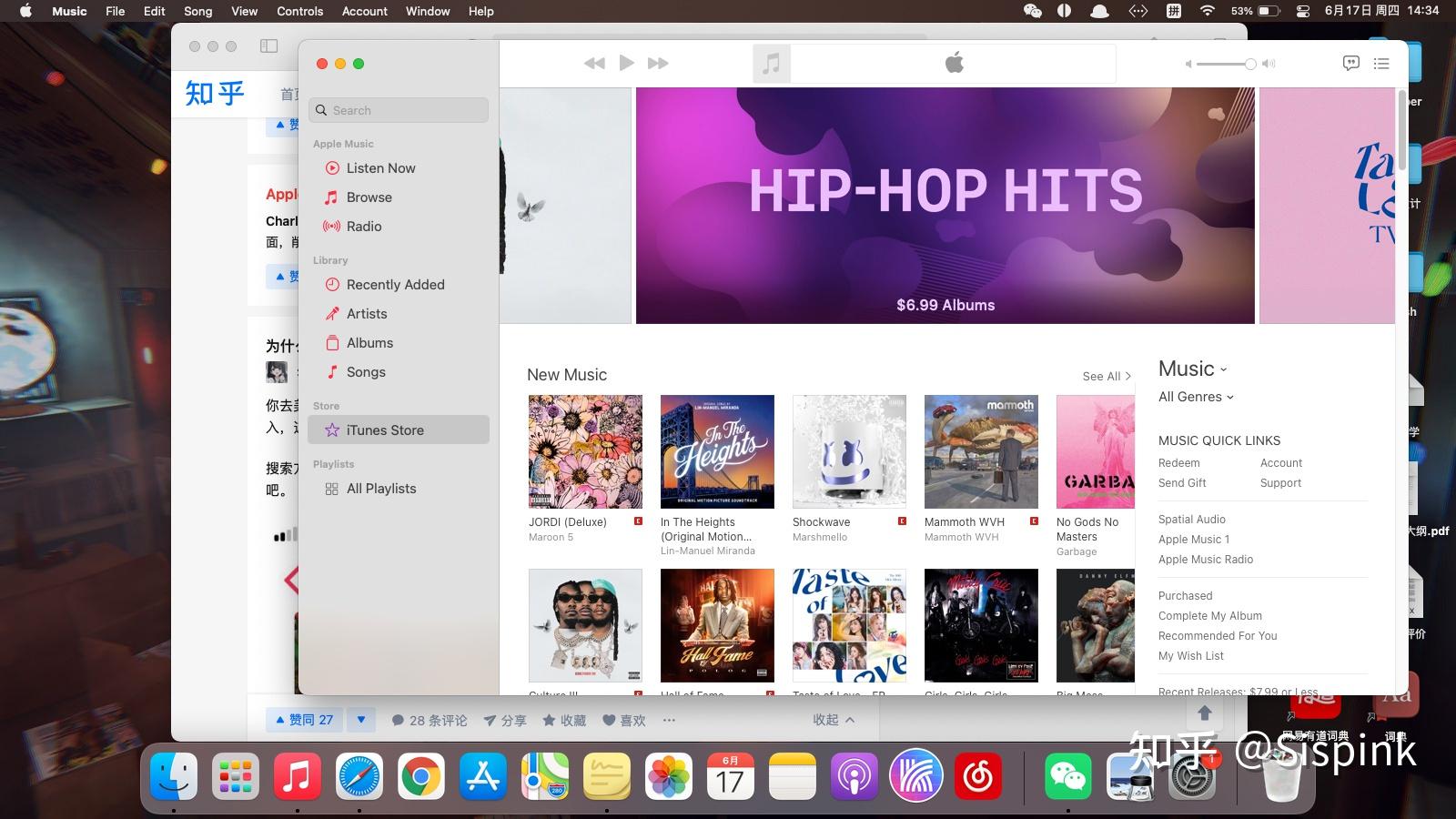Expand the arrow next to 赞同 27

coord(361,719)
